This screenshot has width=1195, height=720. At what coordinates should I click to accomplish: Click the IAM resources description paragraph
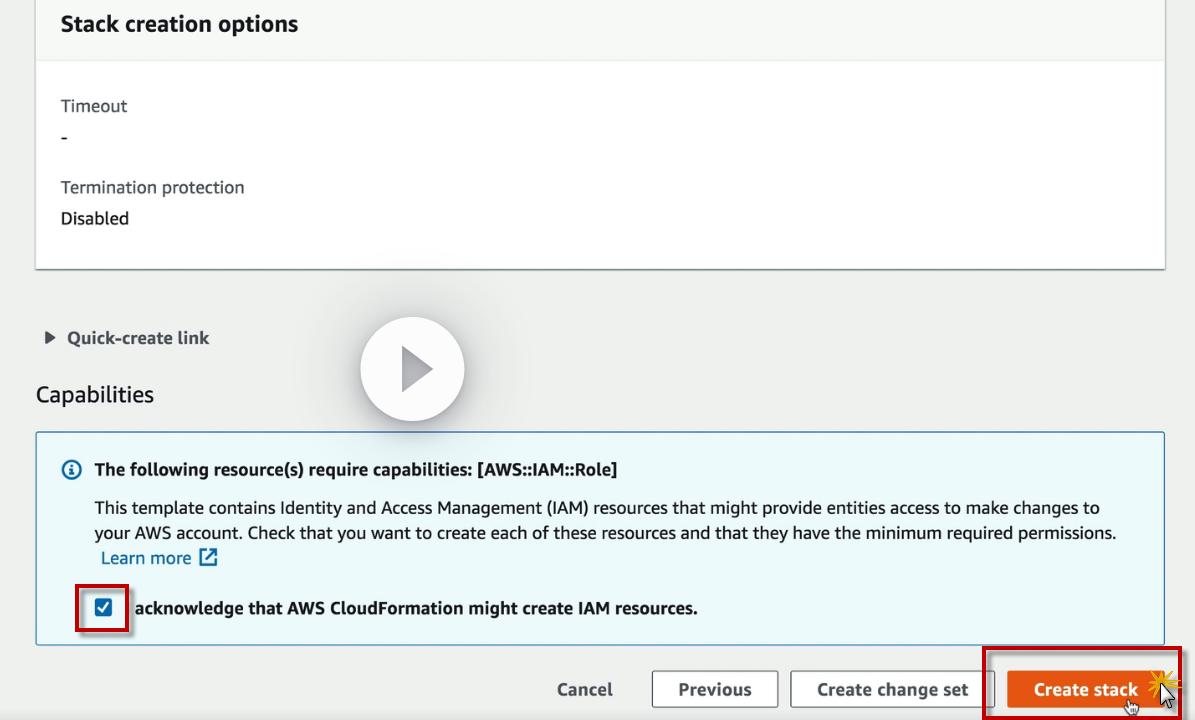600,520
